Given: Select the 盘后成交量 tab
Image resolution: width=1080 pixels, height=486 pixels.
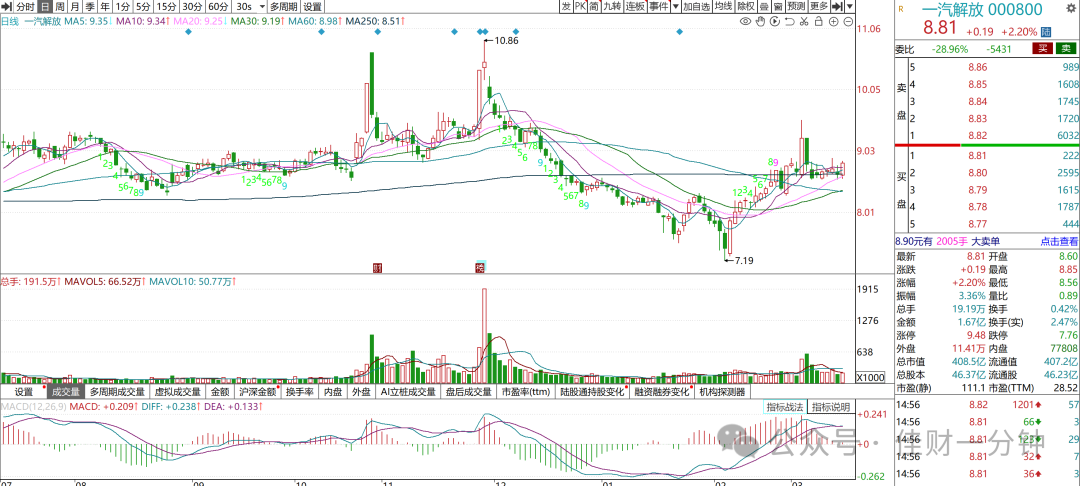Looking at the screenshot, I should click(469, 392).
